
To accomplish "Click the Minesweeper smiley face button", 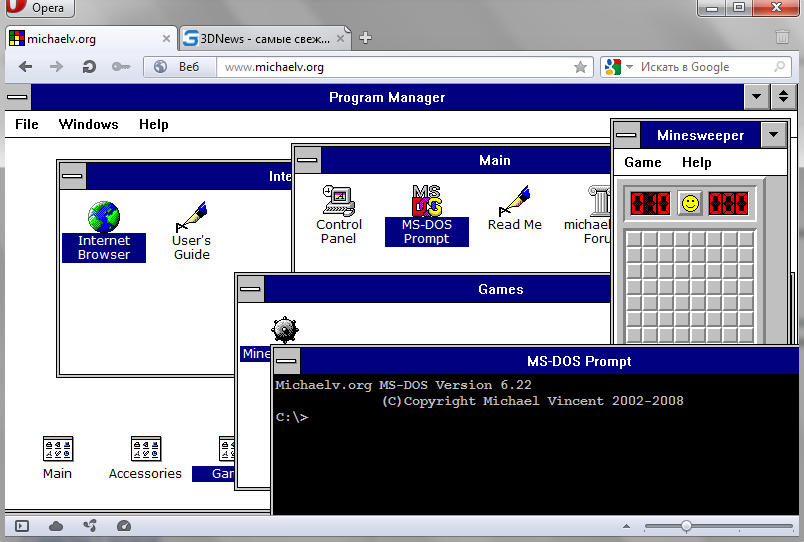I will point(689,203).
